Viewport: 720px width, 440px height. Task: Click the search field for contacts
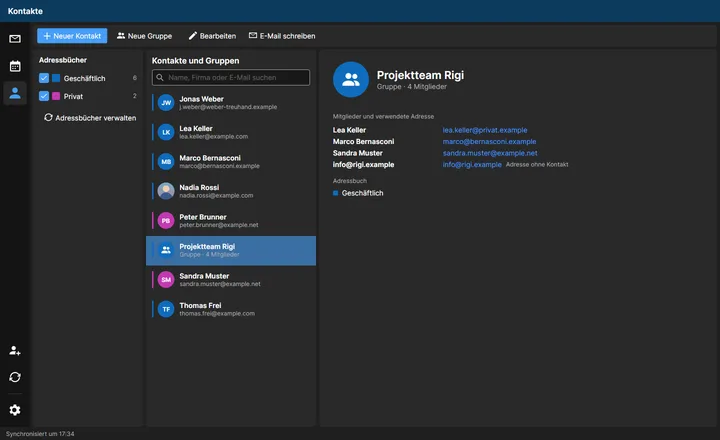tap(231, 78)
